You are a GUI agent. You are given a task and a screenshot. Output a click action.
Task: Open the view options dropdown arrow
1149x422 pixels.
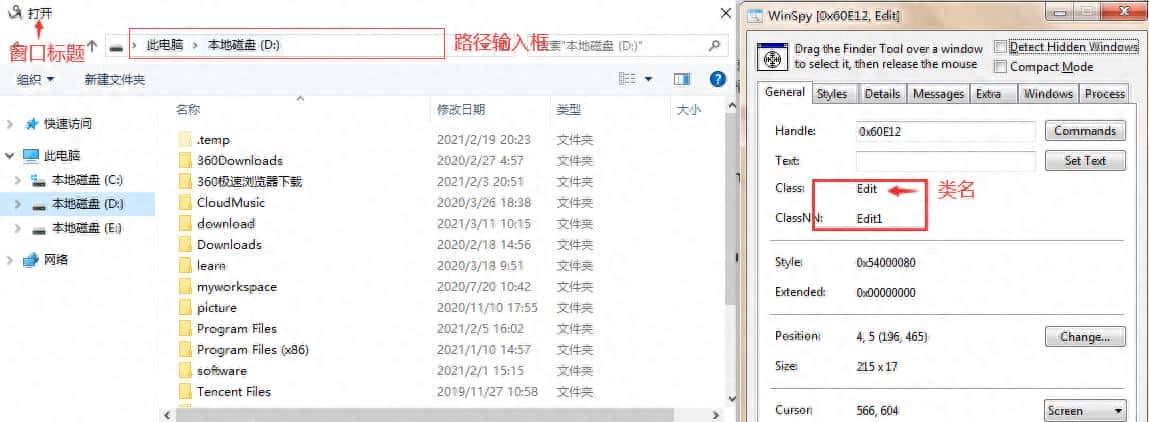click(649, 79)
